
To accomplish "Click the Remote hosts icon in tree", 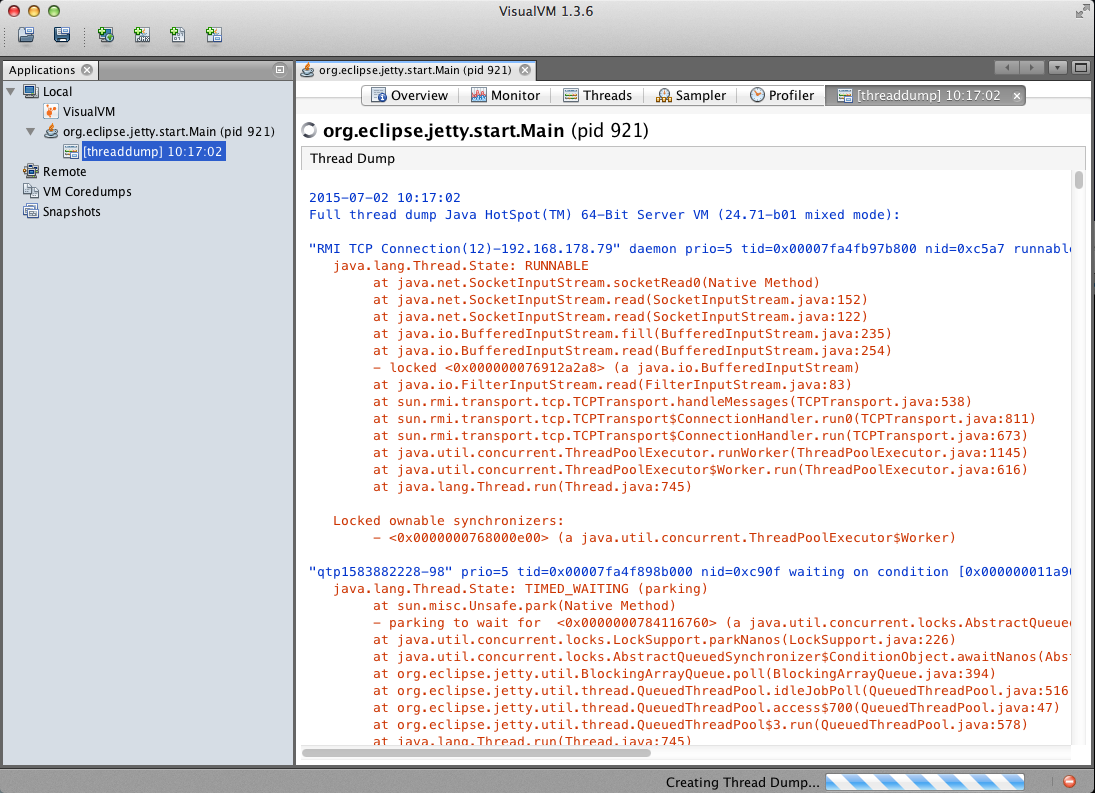I will (x=31, y=171).
